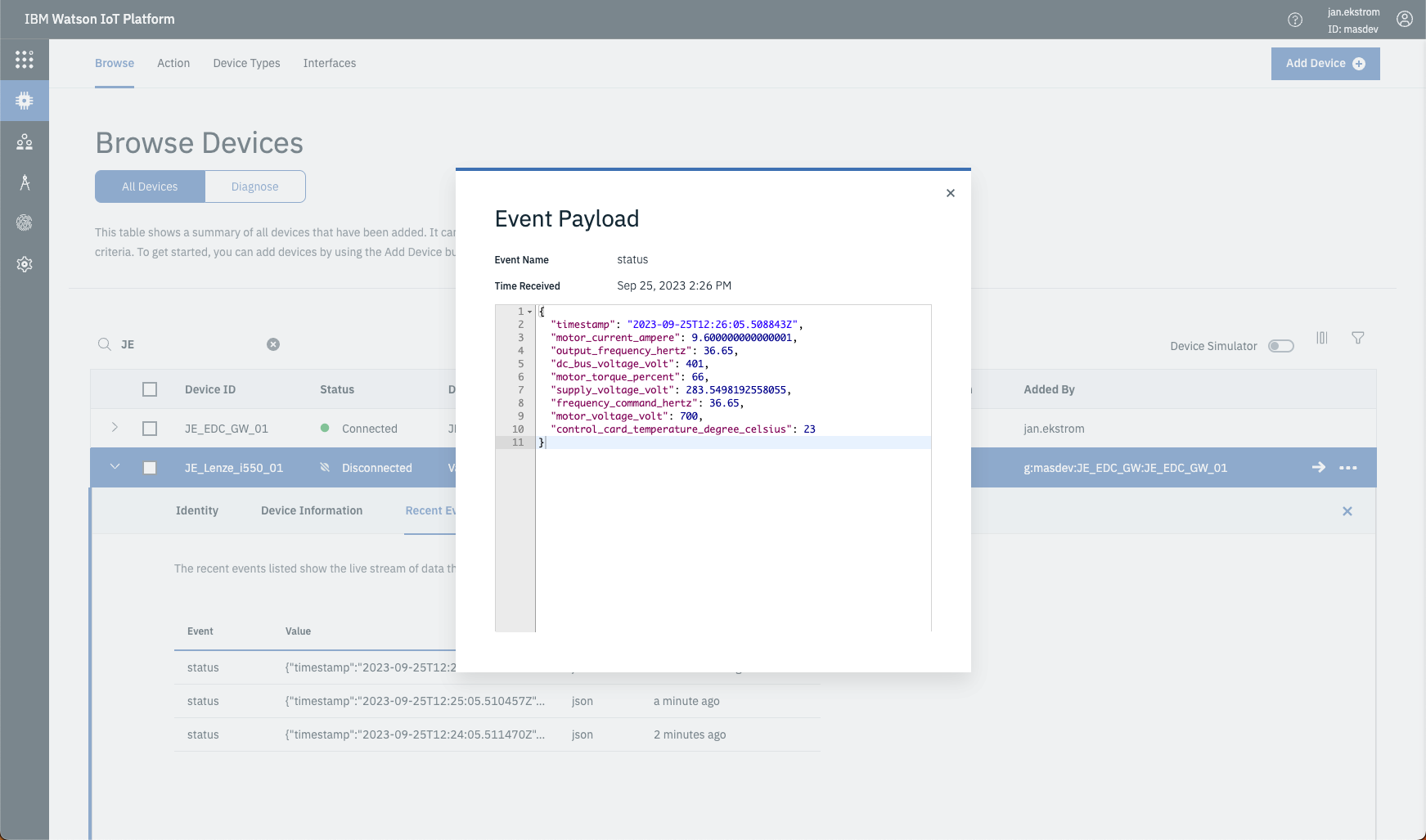Image resolution: width=1426 pixels, height=840 pixels.
Task: Open the user profile avatar icon
Action: [x=1405, y=20]
